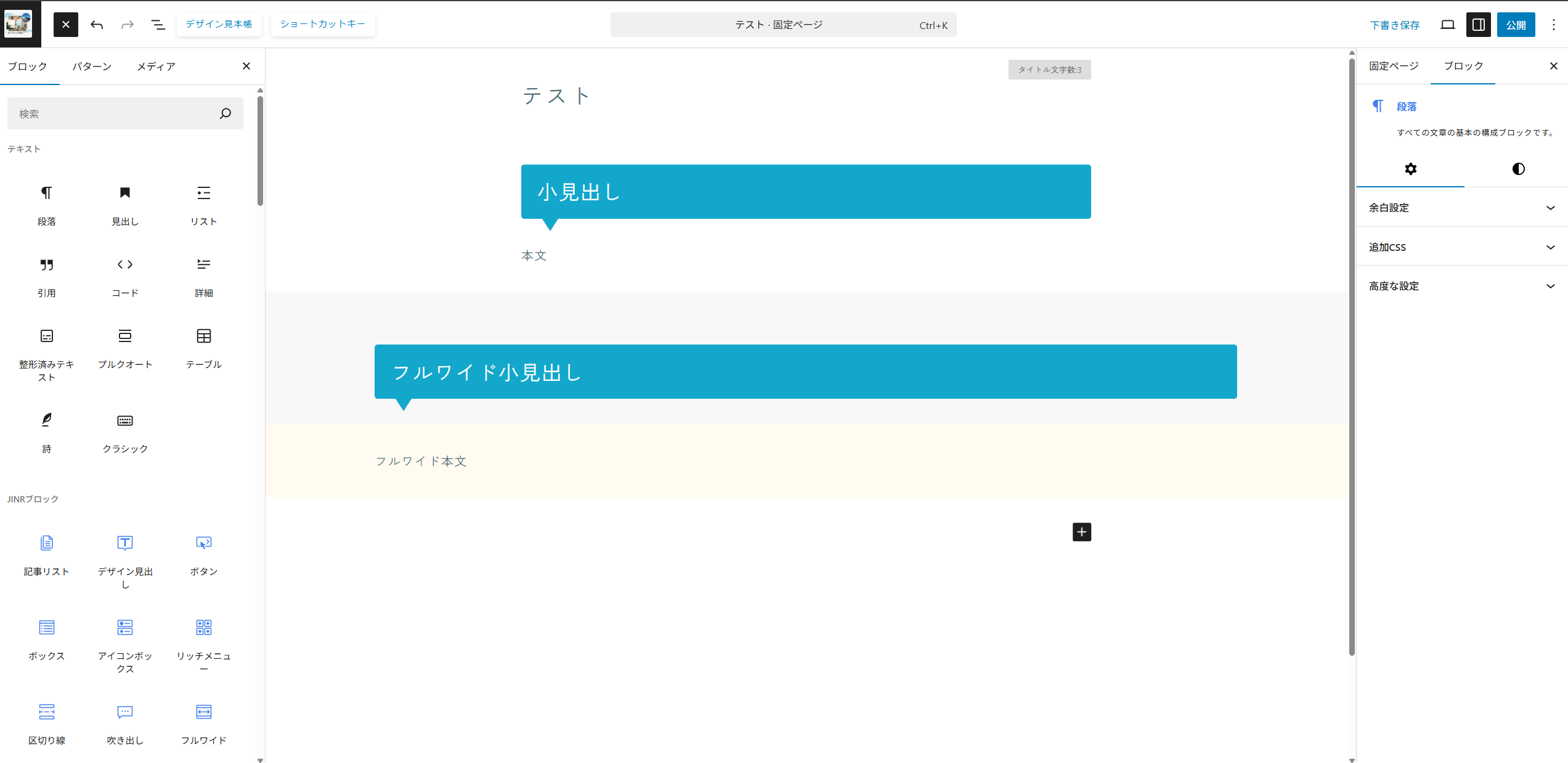
Task: Expand the 追加CSS section
Action: 1461,247
